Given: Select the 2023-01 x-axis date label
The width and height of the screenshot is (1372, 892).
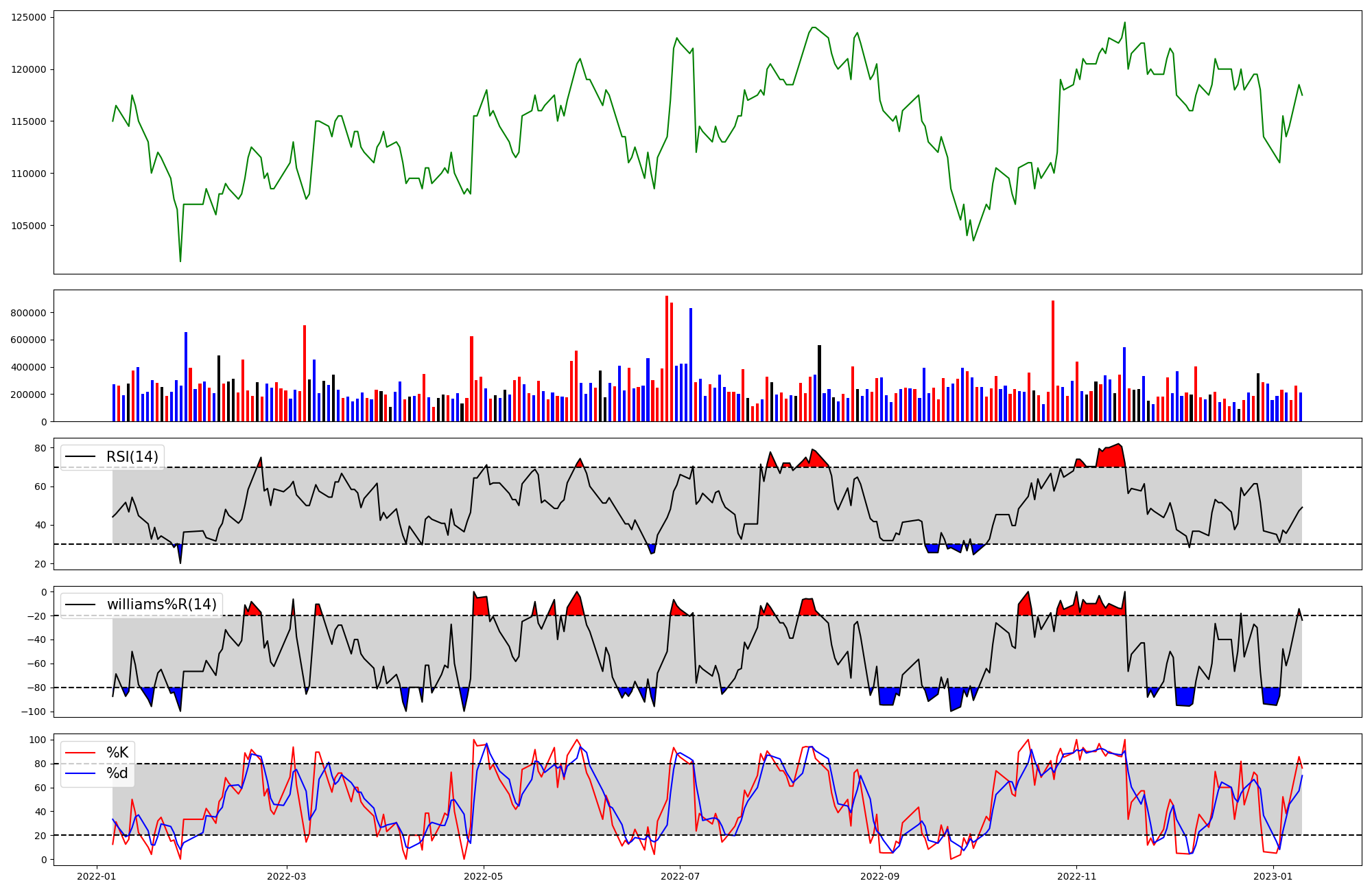Looking at the screenshot, I should 1273,876.
